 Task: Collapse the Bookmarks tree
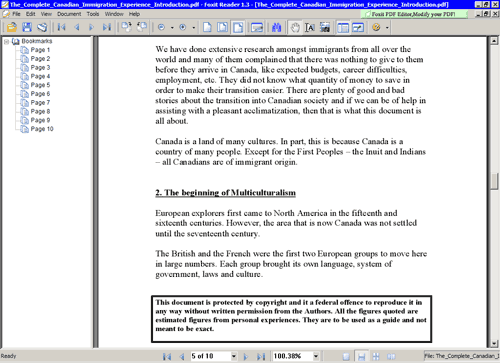point(6,42)
